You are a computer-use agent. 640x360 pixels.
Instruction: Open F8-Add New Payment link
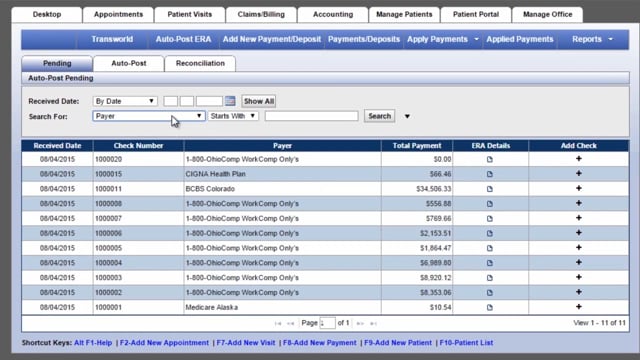tap(320, 343)
